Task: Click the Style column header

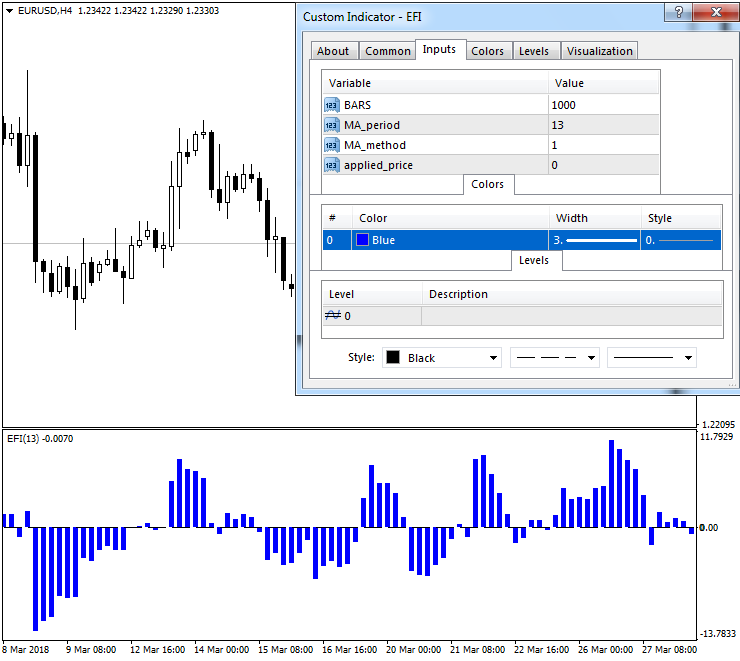Action: click(x=681, y=218)
